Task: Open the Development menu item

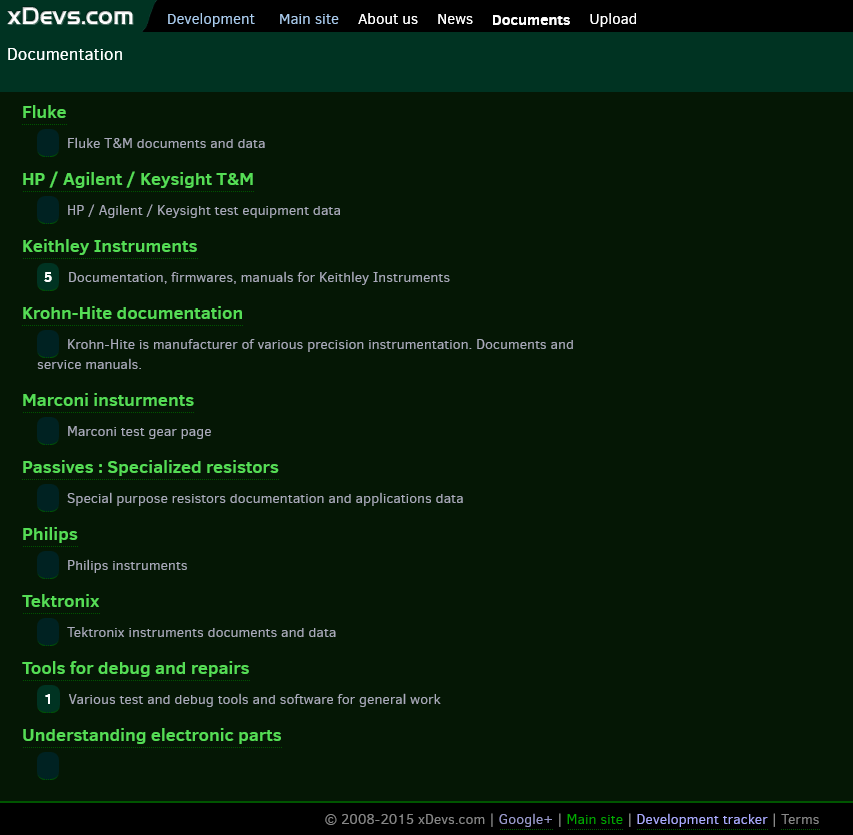Action: tap(211, 19)
